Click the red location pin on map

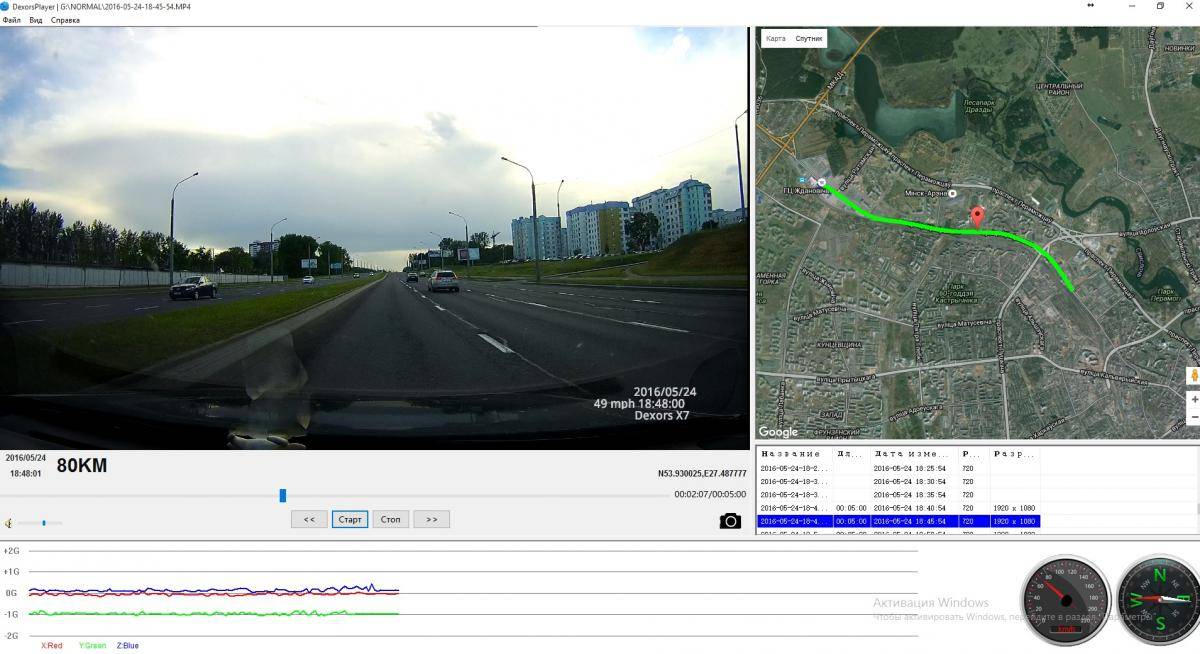coord(977,217)
